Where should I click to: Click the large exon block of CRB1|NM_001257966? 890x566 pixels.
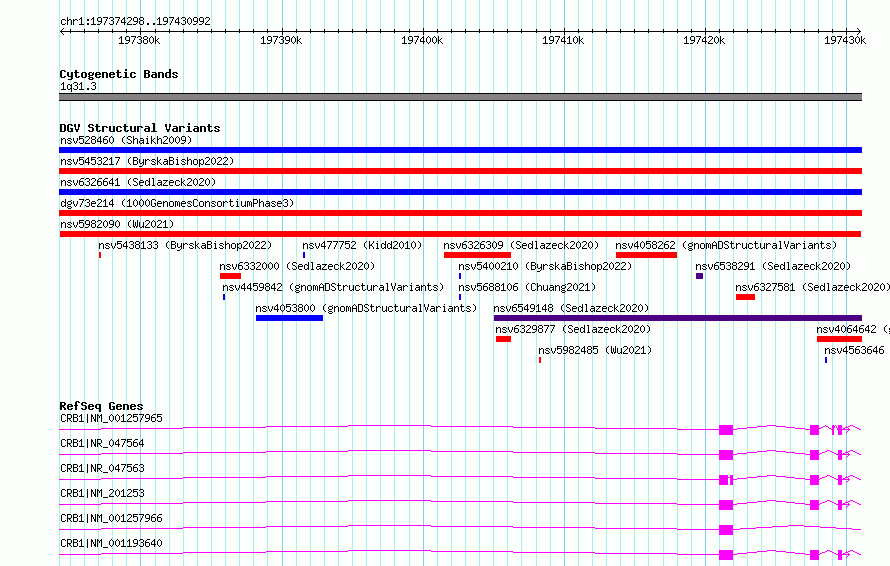(x=726, y=530)
